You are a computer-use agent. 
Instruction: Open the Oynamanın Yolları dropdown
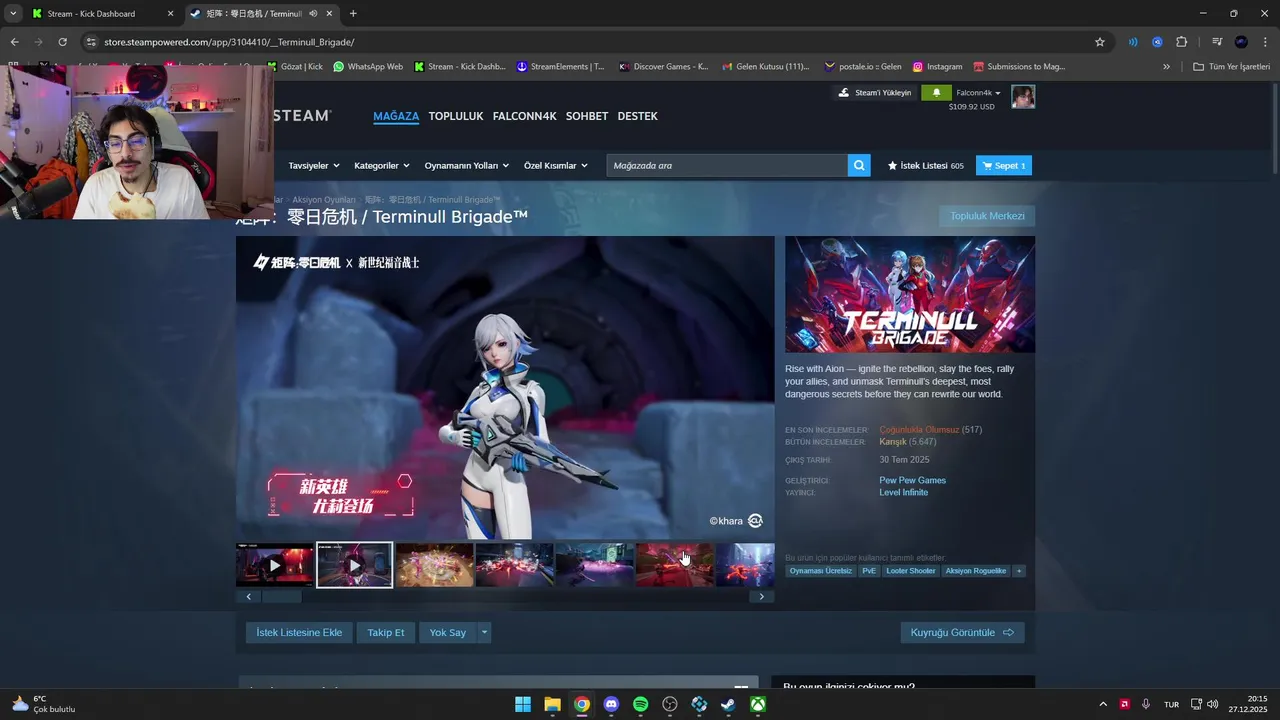click(467, 166)
